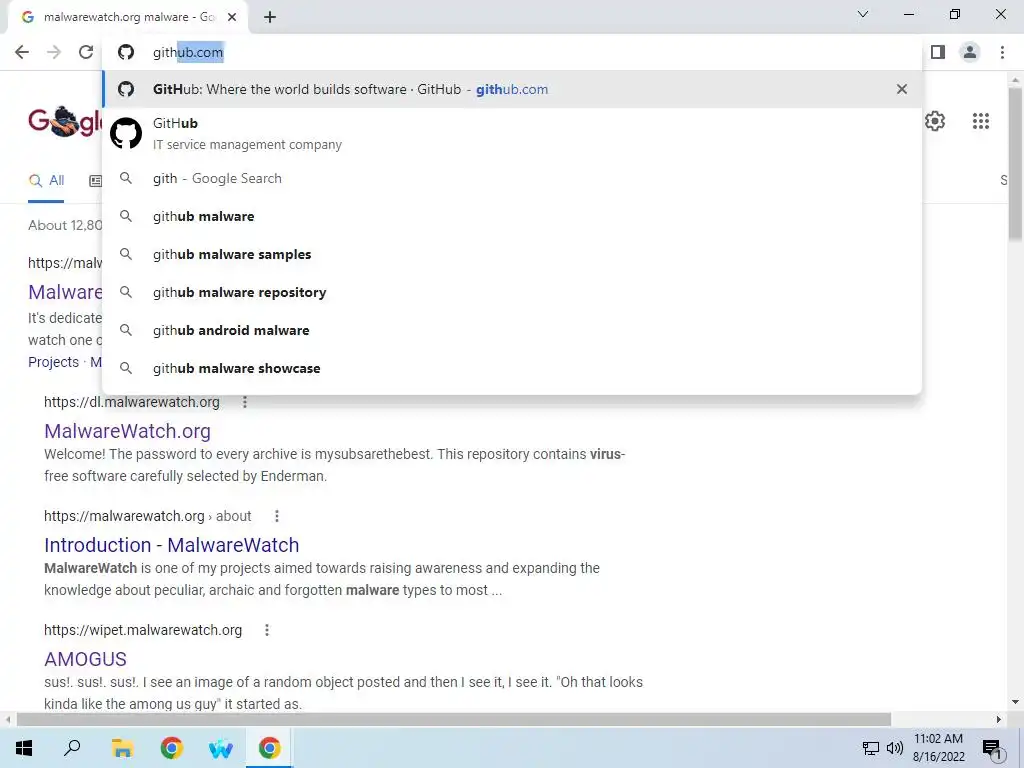Open Windows taskbar search
This screenshot has width=1024, height=768.
[x=72, y=748]
